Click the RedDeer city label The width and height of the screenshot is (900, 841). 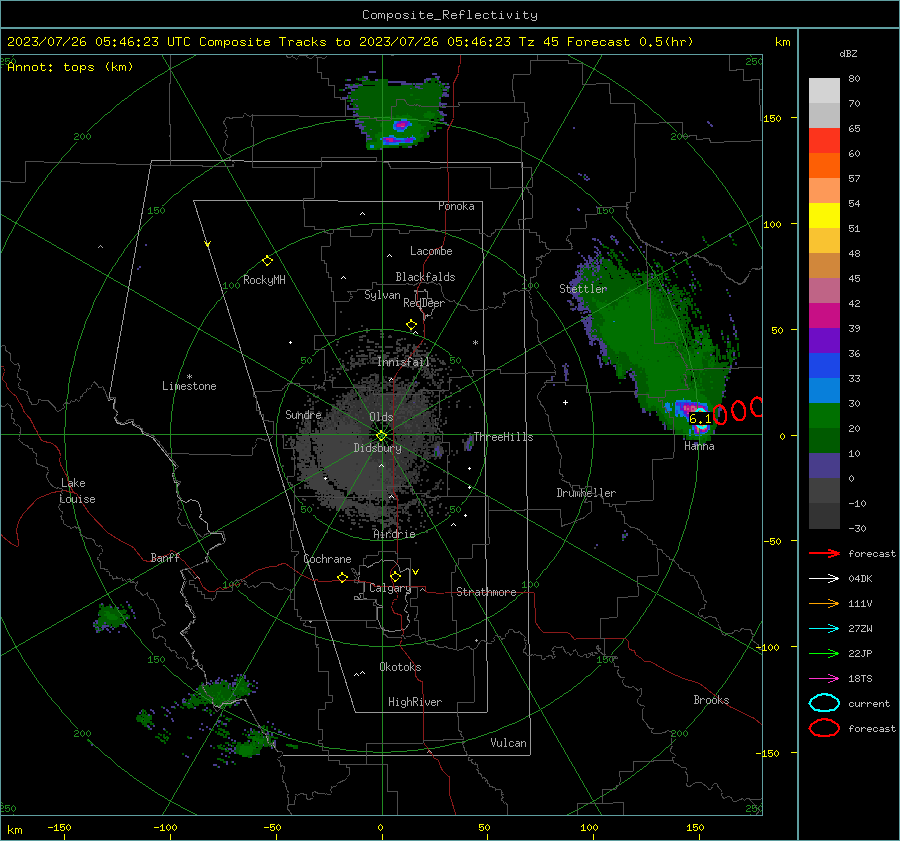click(424, 303)
